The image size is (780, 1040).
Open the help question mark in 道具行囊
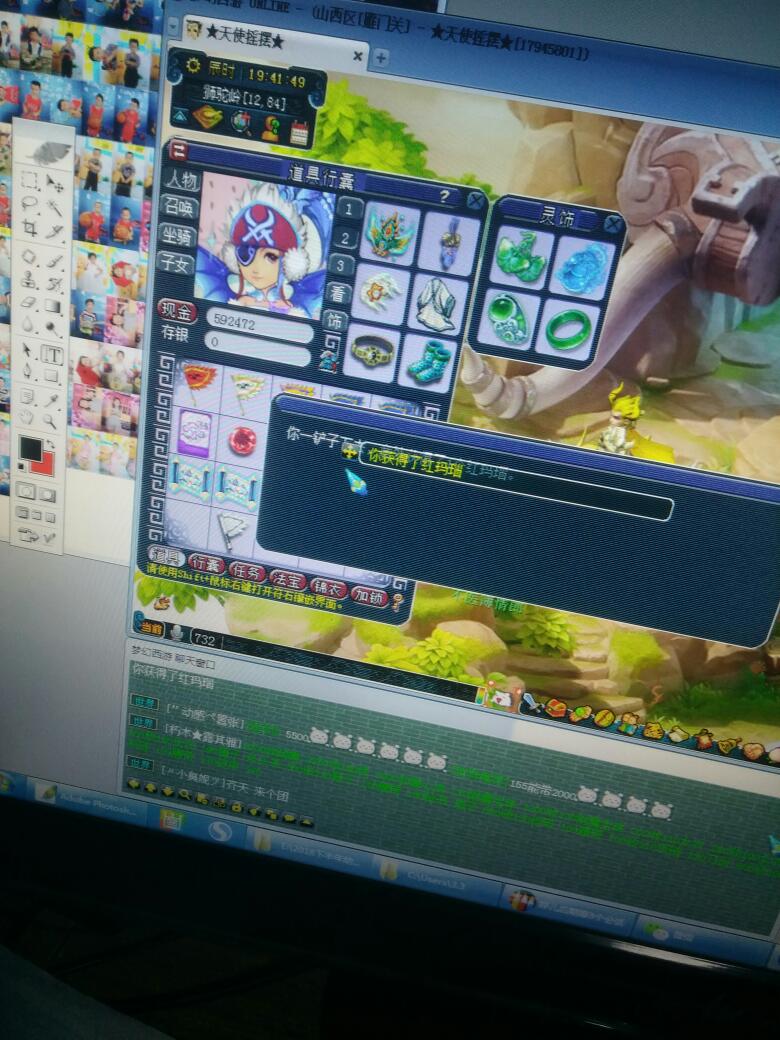pyautogui.click(x=444, y=196)
